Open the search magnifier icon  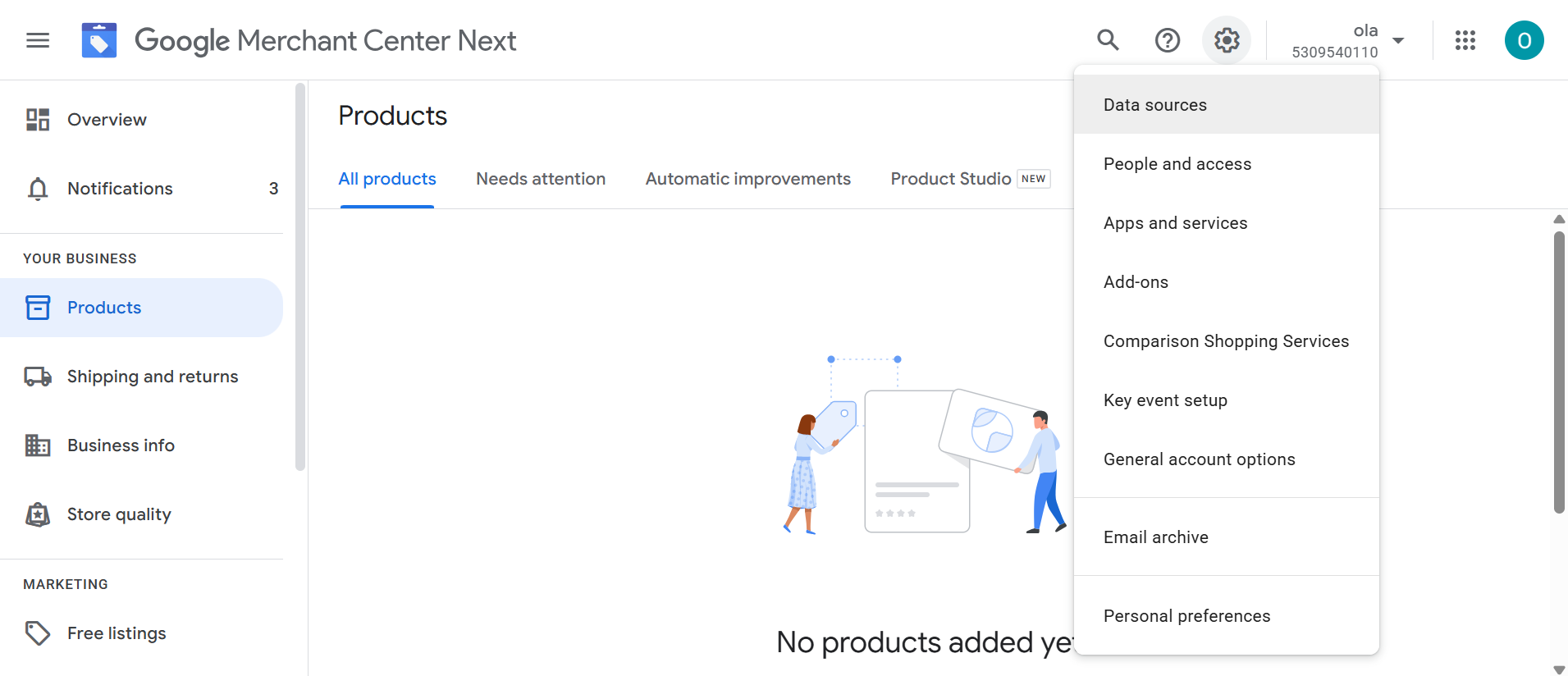pyautogui.click(x=1108, y=39)
